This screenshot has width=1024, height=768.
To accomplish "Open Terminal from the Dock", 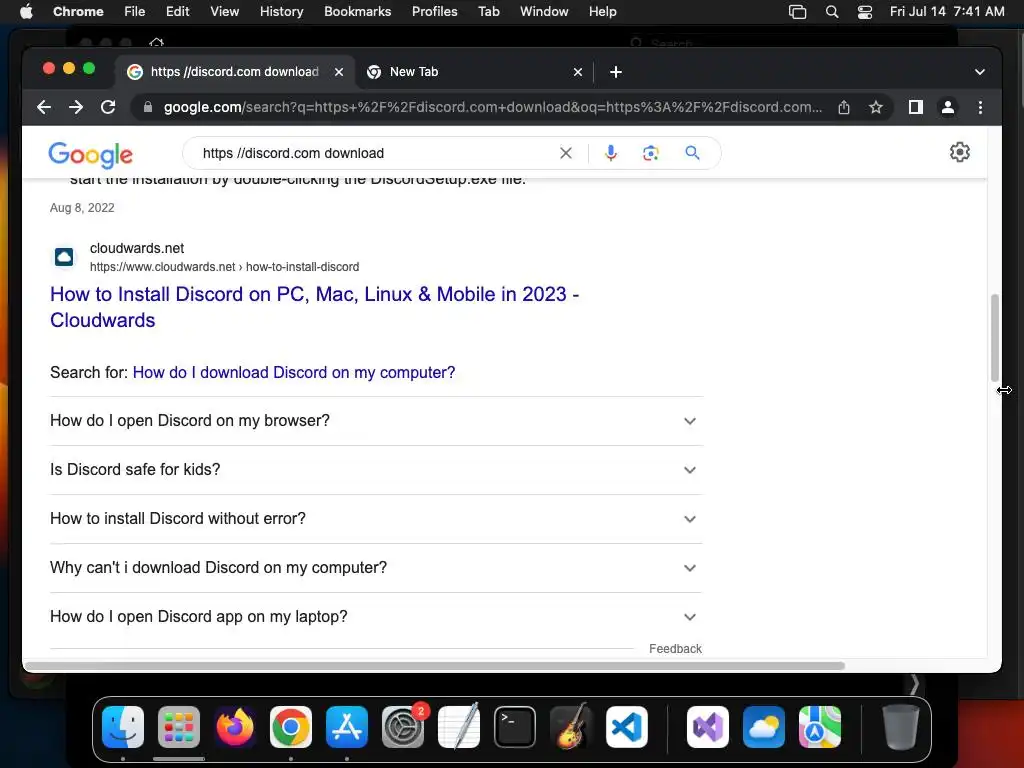I will coord(515,727).
